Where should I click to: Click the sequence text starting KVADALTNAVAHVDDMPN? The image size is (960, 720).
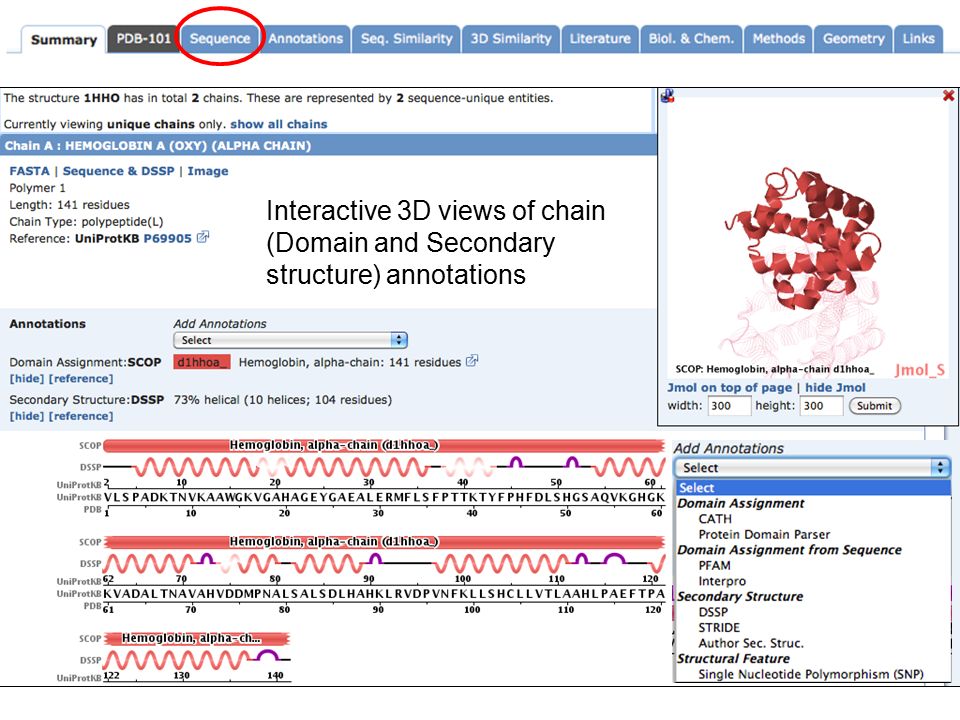(384, 594)
